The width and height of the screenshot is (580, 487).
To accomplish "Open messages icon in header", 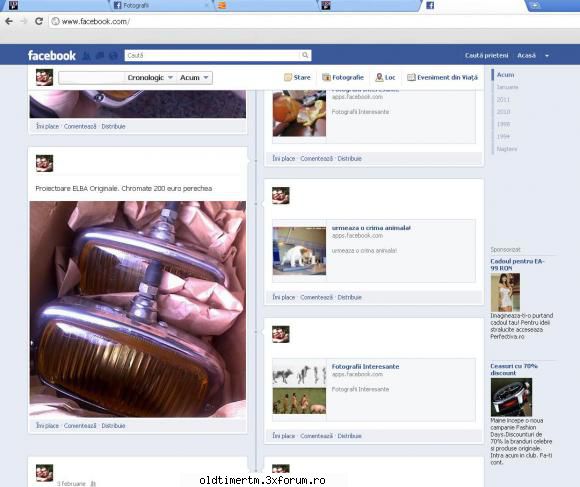I will tap(100, 56).
